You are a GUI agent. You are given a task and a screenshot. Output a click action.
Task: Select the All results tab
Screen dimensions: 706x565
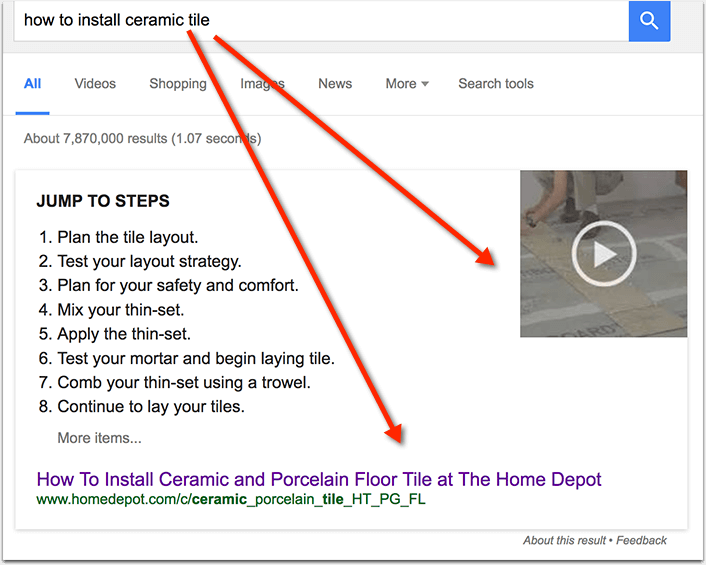point(33,84)
